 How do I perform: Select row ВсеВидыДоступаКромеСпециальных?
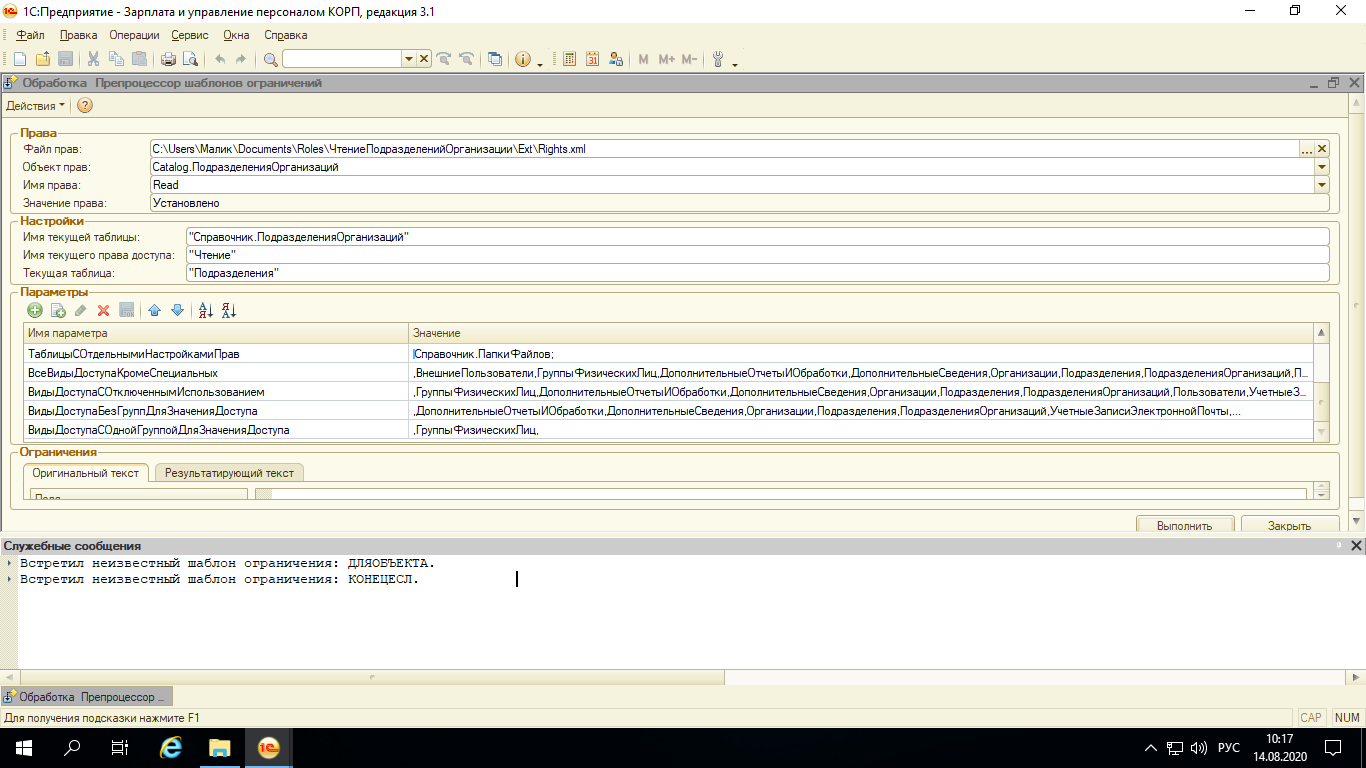click(667, 372)
